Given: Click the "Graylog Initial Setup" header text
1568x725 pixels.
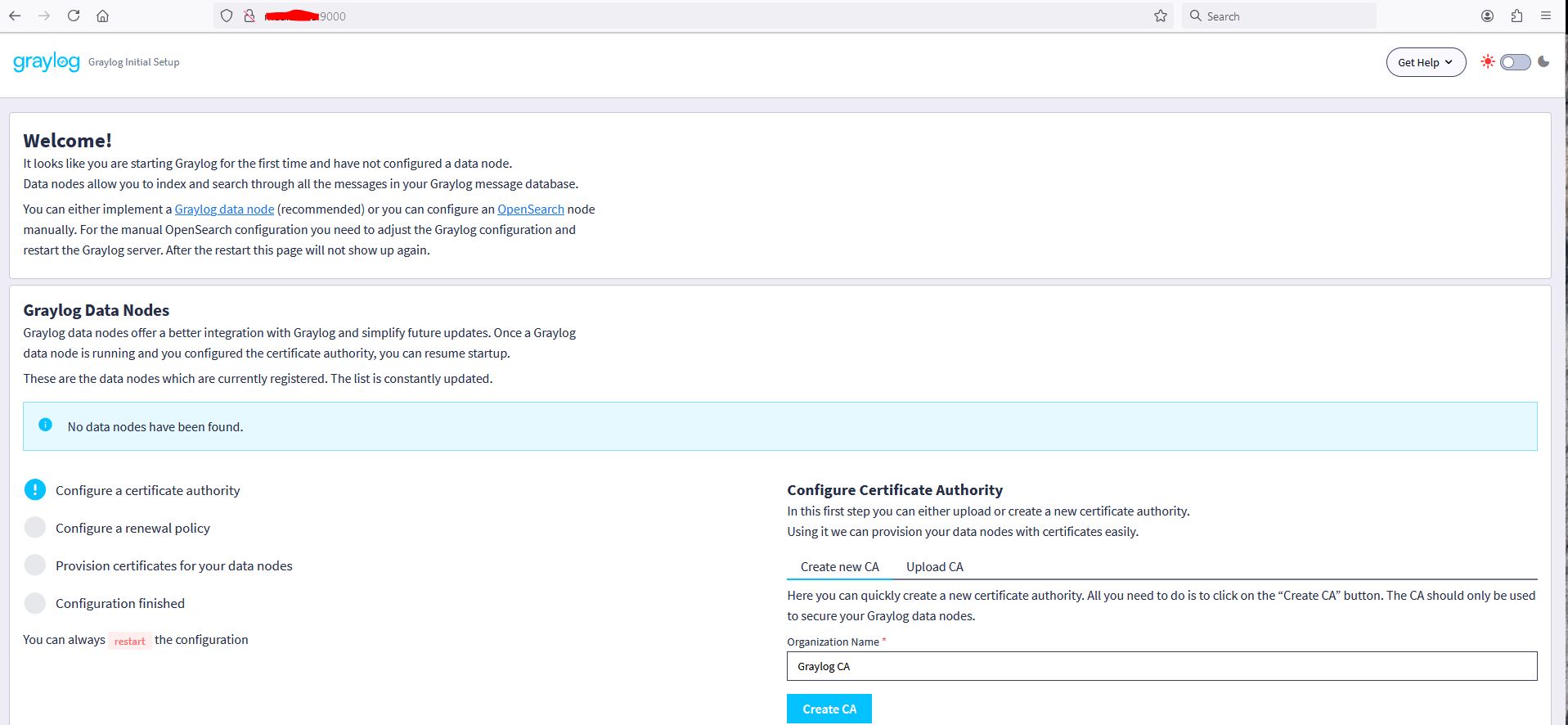Looking at the screenshot, I should point(134,62).
